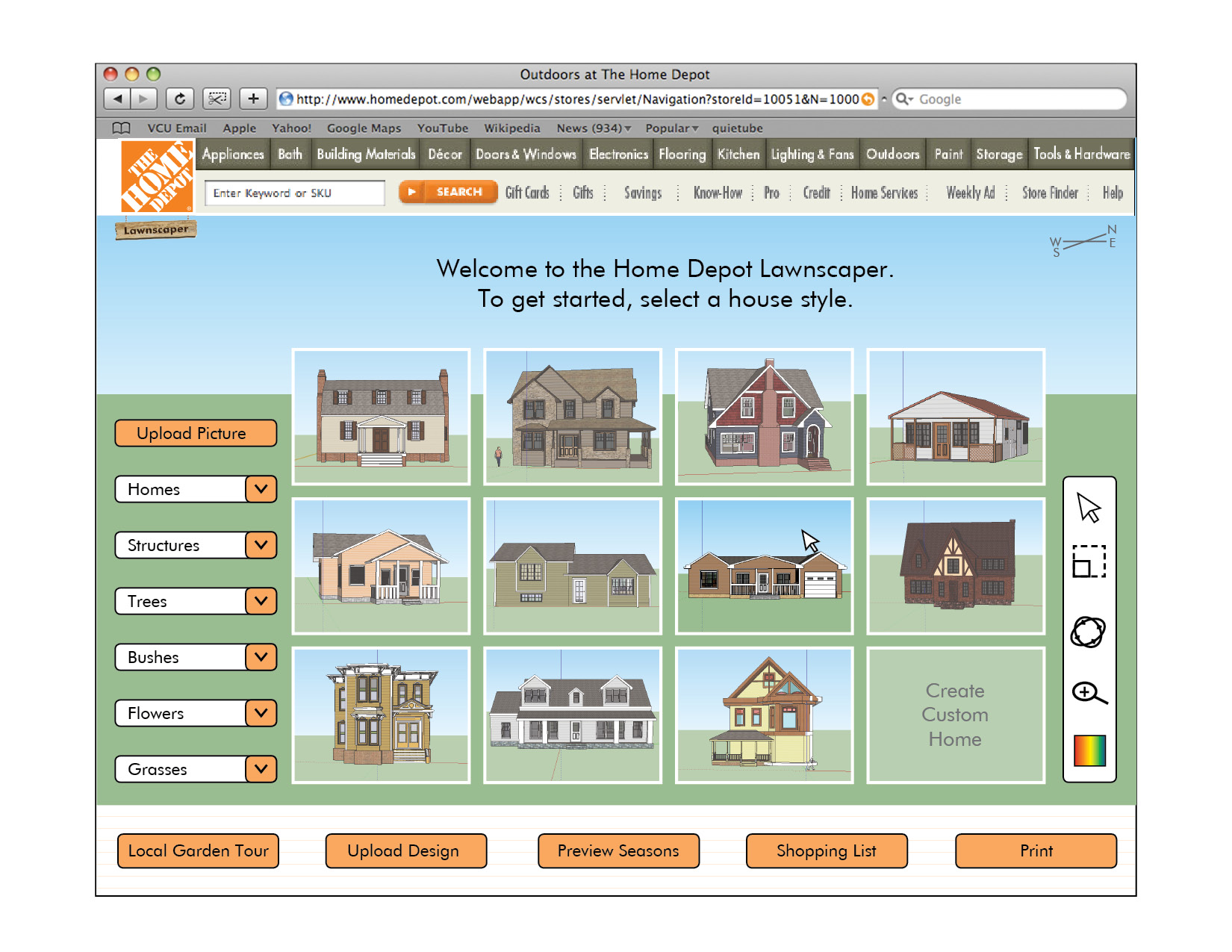The image size is (1232, 952).
Task: Select the orbit rotate tool
Action: [x=1088, y=632]
